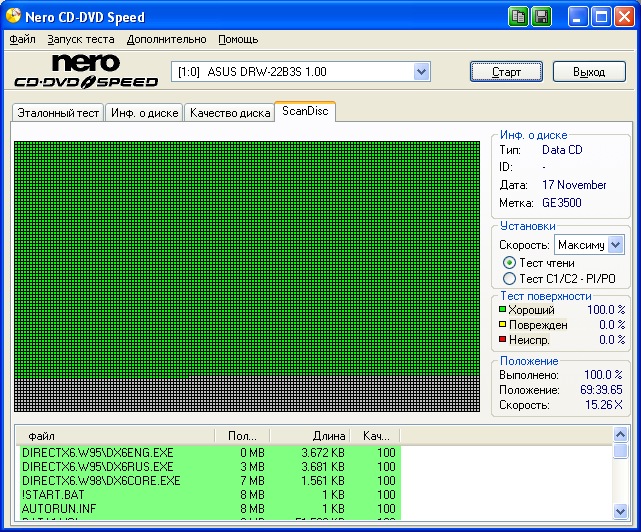This screenshot has height=532, width=641.
Task: Click the '17 November' date value
Action: tap(574, 185)
